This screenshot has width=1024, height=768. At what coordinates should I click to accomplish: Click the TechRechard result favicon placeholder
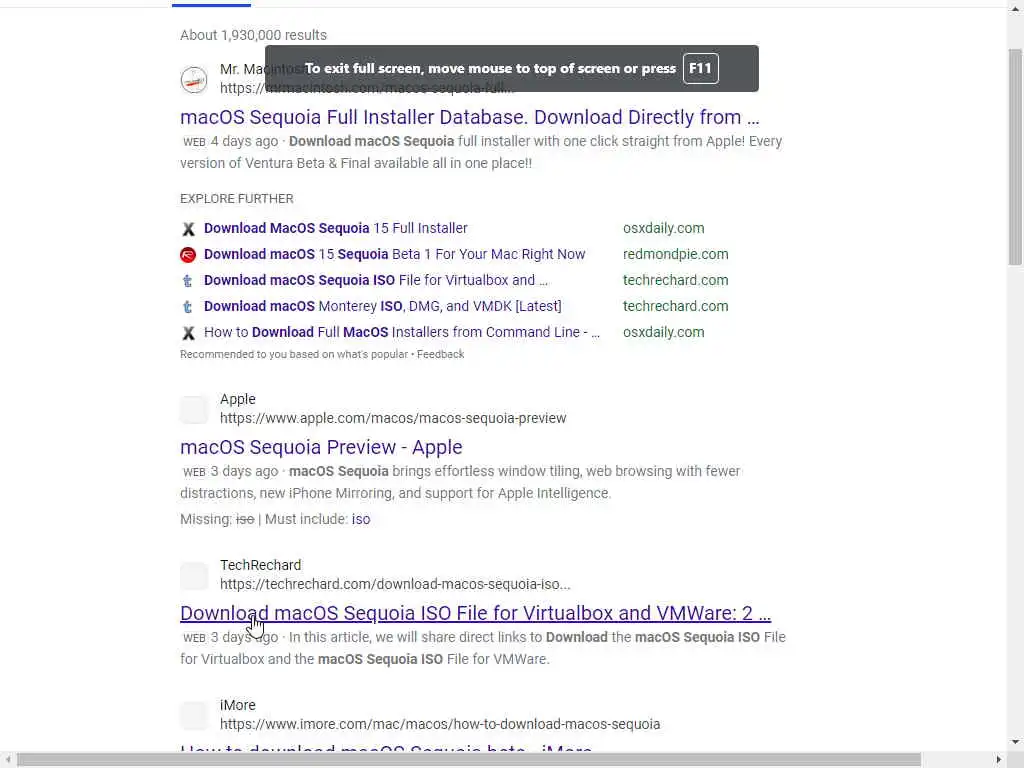[x=194, y=575]
